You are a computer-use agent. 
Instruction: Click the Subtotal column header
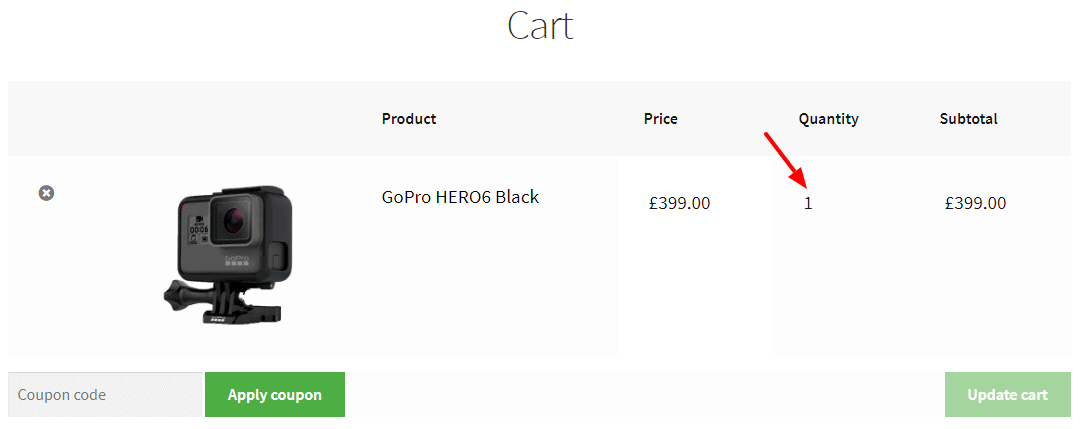(x=968, y=119)
